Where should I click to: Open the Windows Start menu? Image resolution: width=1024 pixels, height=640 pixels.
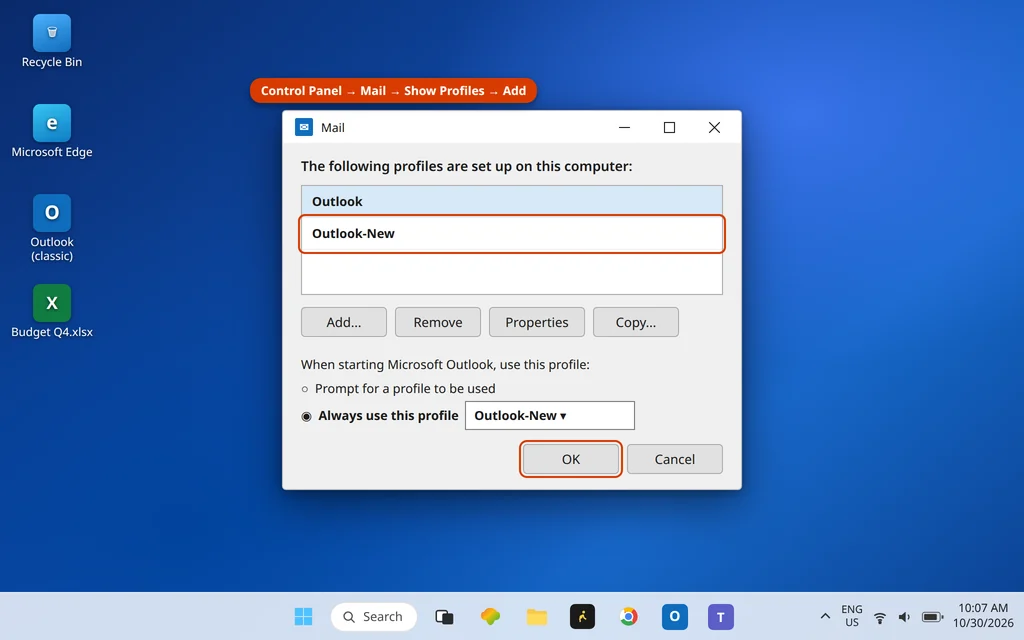303,616
